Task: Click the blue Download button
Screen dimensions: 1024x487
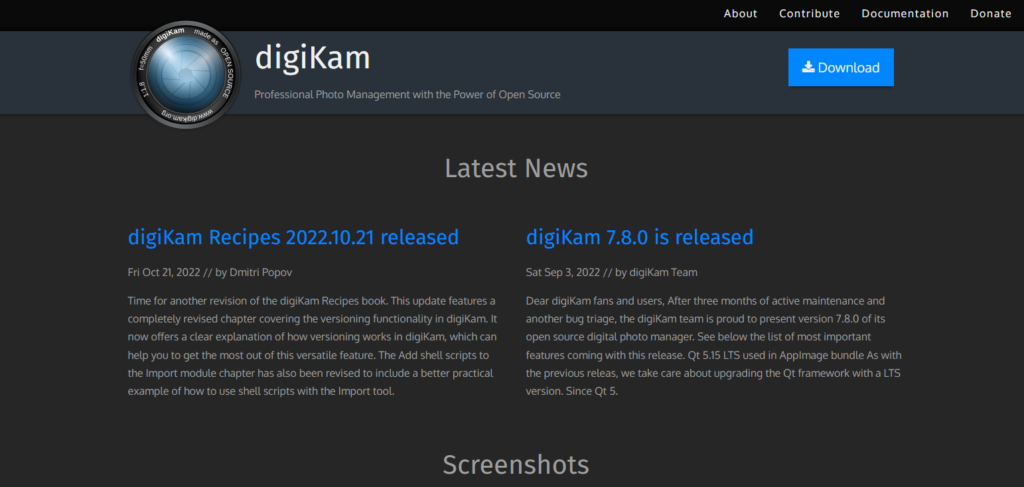Action: pyautogui.click(x=840, y=67)
